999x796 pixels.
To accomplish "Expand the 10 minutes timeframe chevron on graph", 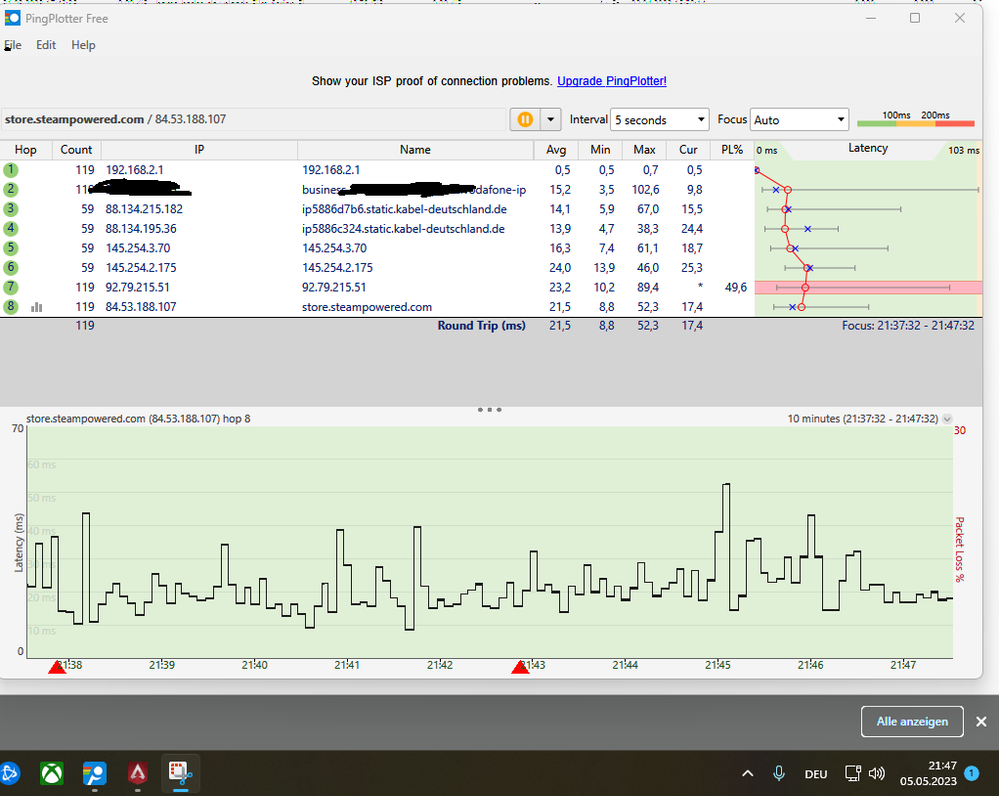I will coord(947,419).
